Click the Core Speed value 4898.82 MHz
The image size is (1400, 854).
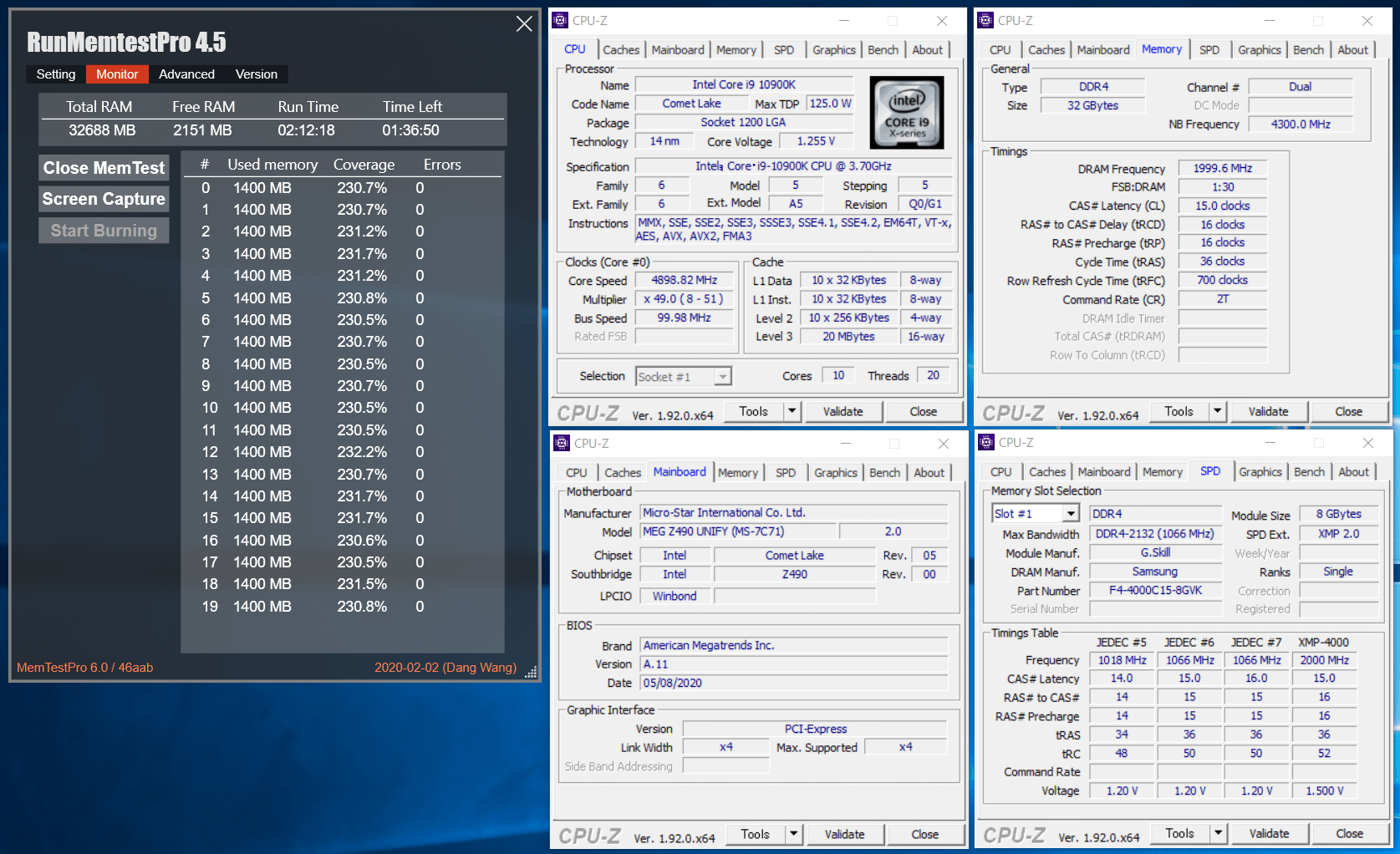click(x=684, y=281)
